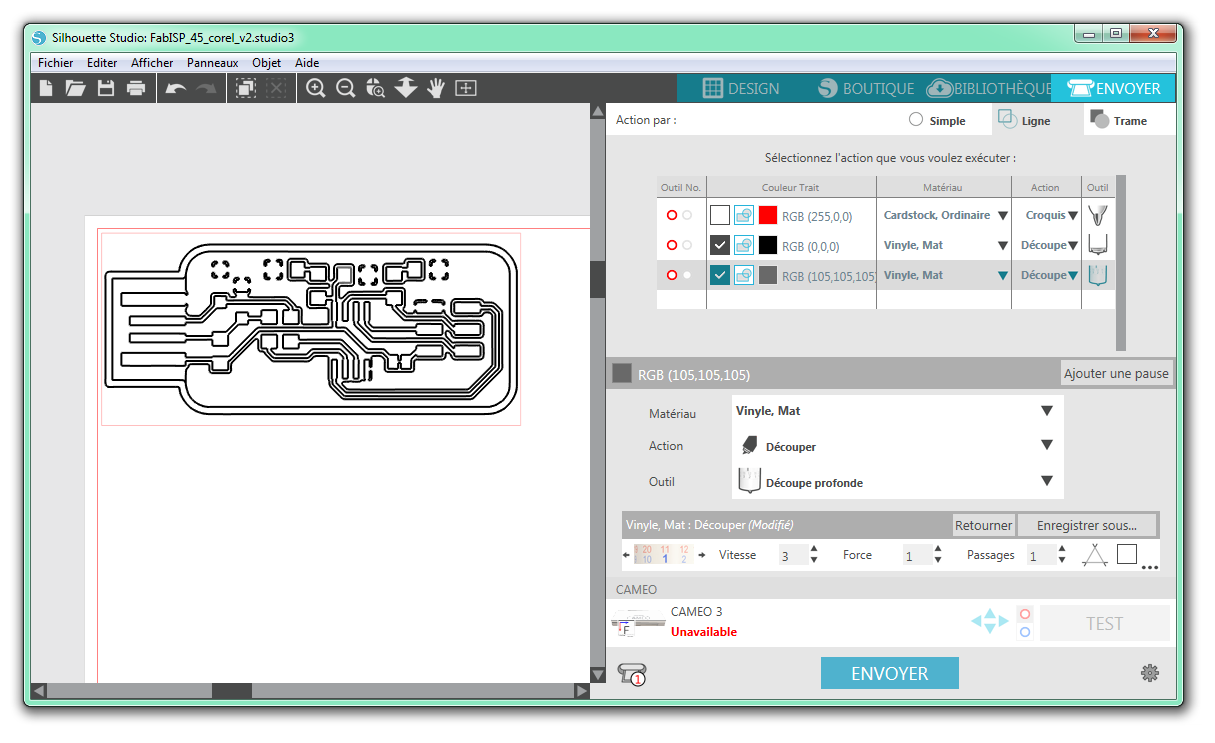Open the send settings gear
Viewport: 1215px width, 743px height.
[x=1150, y=674]
